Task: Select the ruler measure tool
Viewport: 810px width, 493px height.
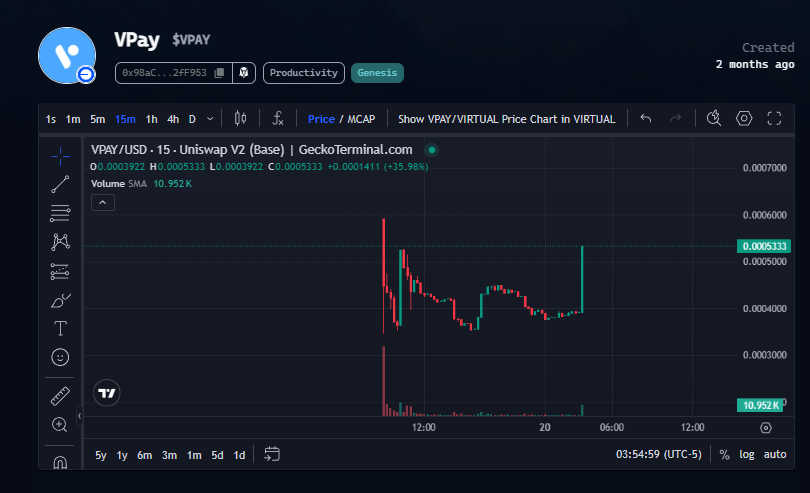Action: [60, 396]
